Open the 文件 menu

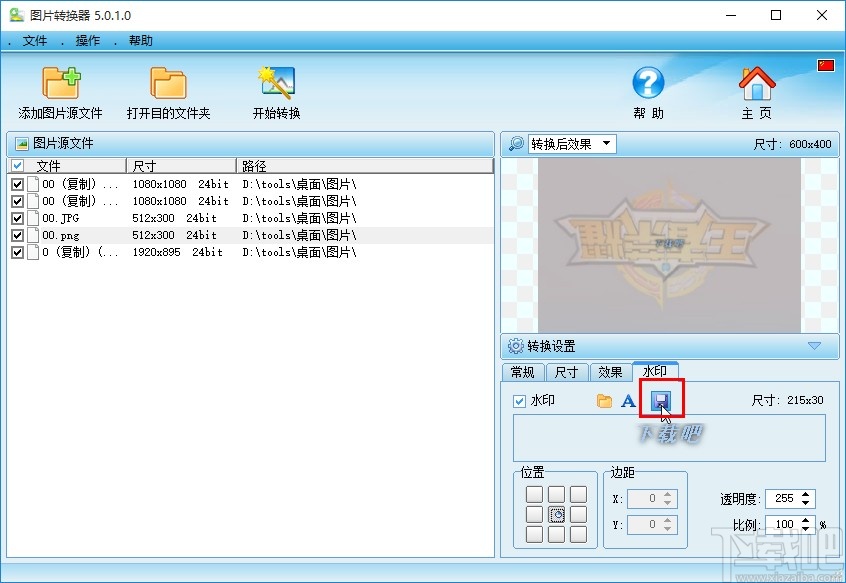(x=34, y=41)
